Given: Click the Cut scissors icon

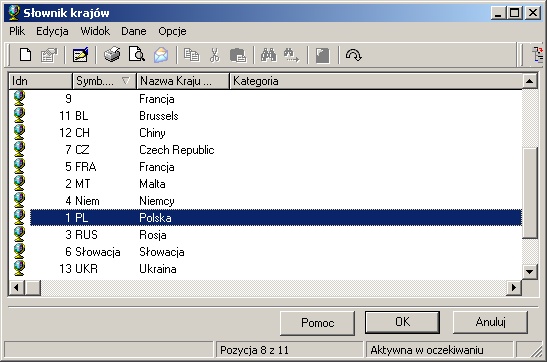Looking at the screenshot, I should tap(215, 55).
